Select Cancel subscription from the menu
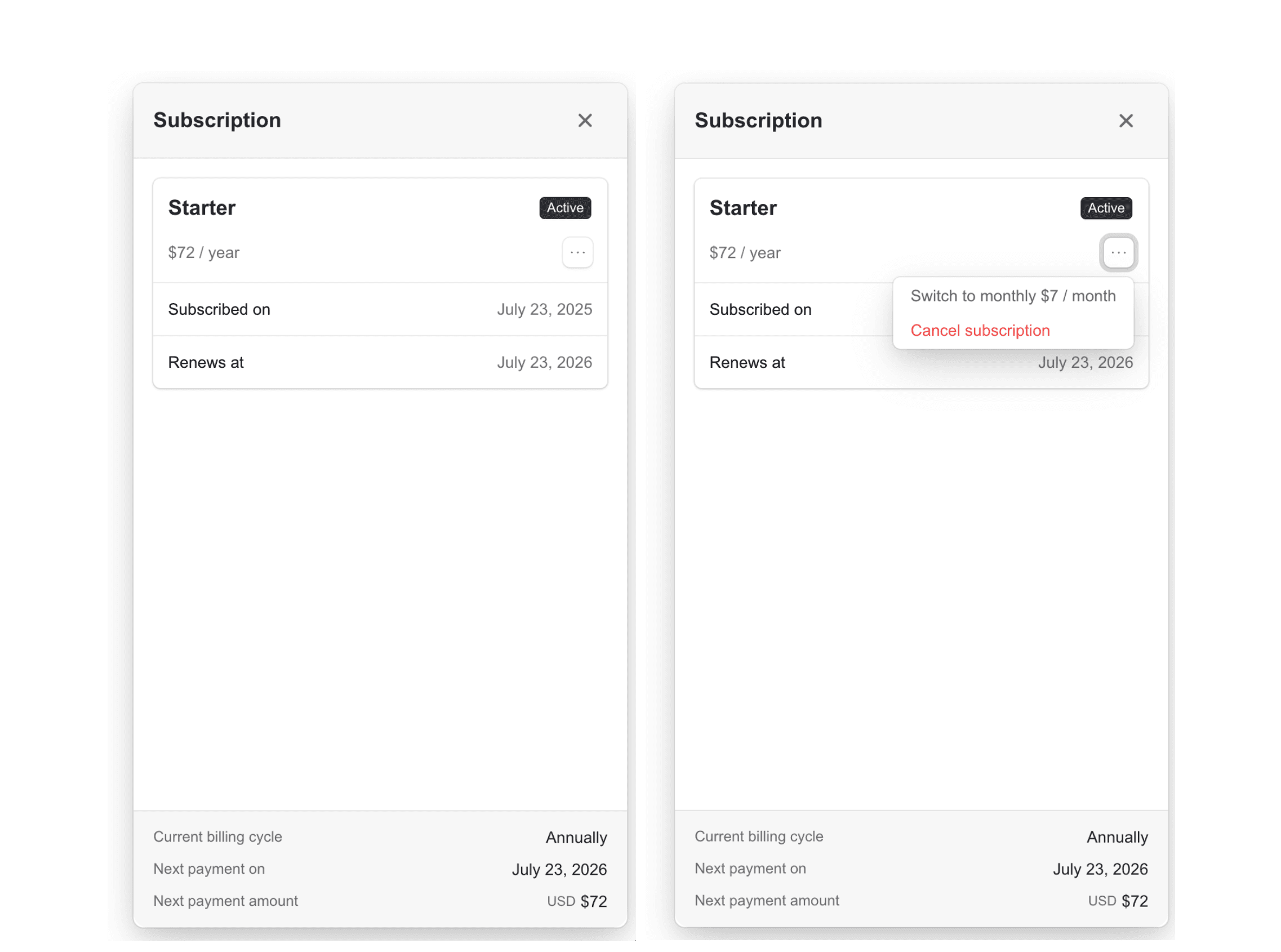 click(x=980, y=330)
